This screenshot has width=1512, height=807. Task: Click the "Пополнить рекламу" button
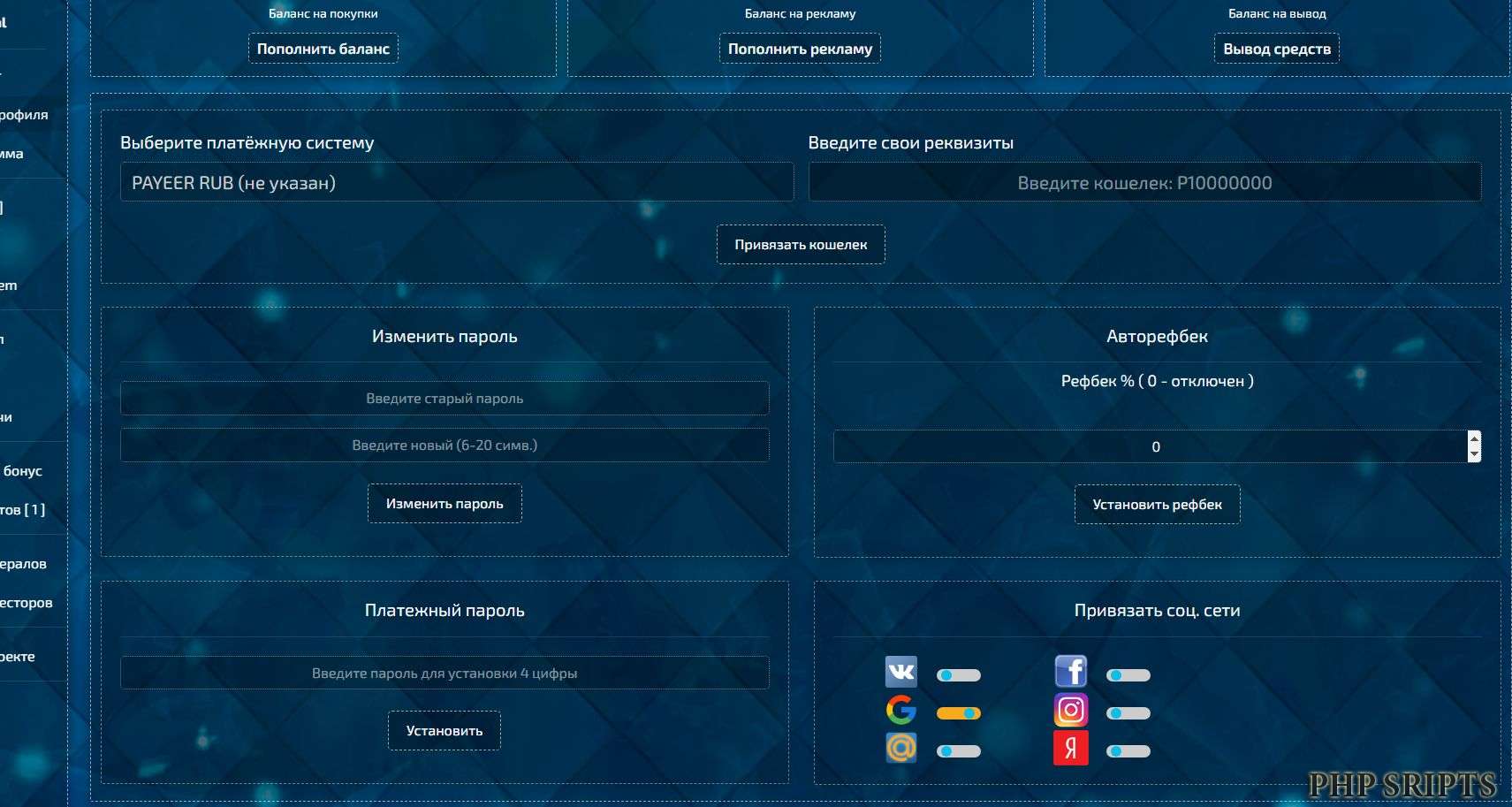[x=800, y=49]
